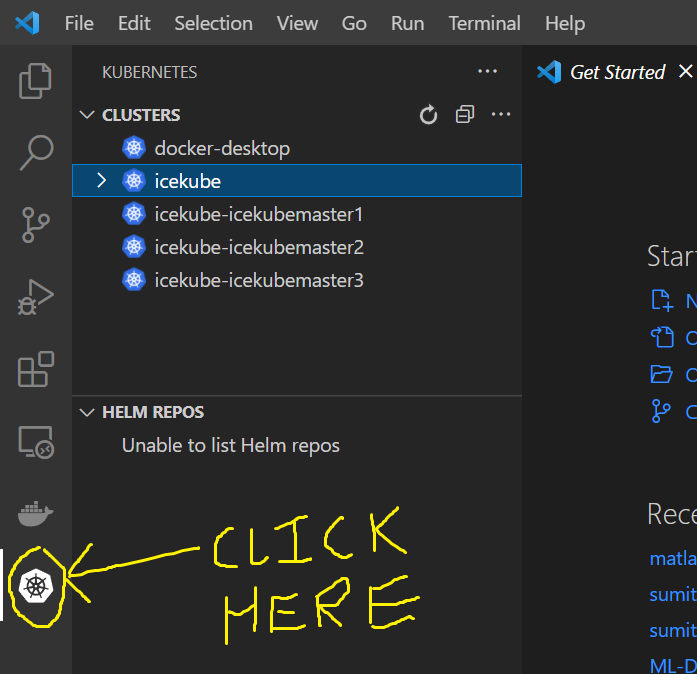Click the Clone Git Repository icon
The image size is (697, 674).
tap(661, 411)
